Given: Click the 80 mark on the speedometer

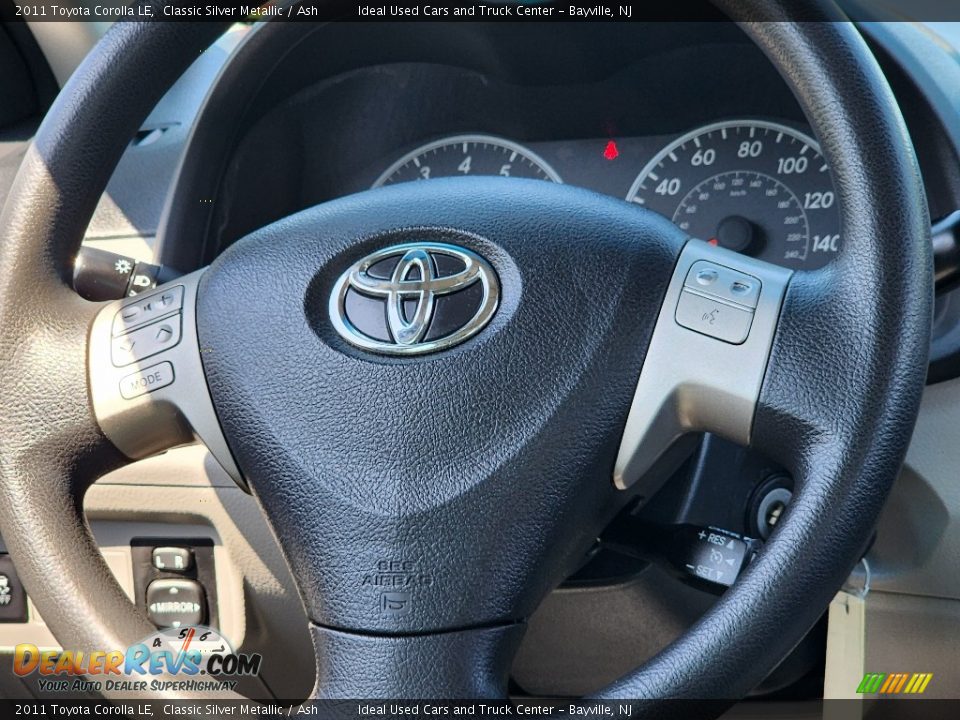Looking at the screenshot, I should pyautogui.click(x=749, y=149).
